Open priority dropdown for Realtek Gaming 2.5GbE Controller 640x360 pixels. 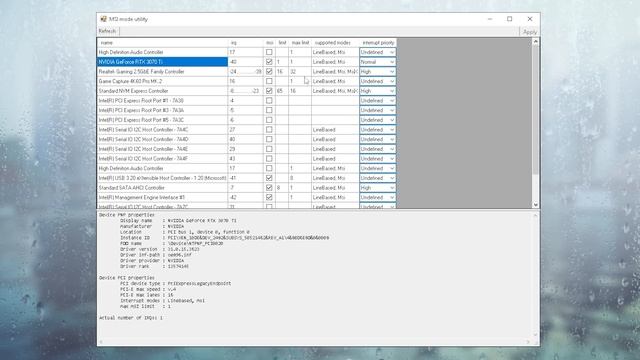pyautogui.click(x=378, y=71)
